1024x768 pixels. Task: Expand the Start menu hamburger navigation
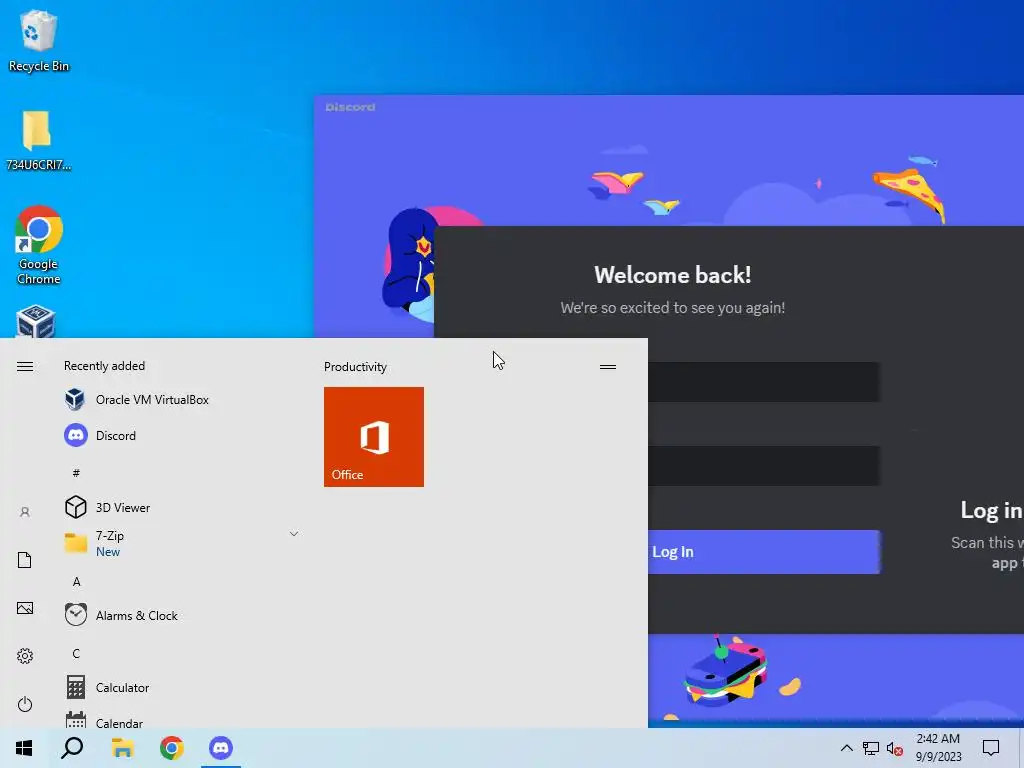[25, 366]
